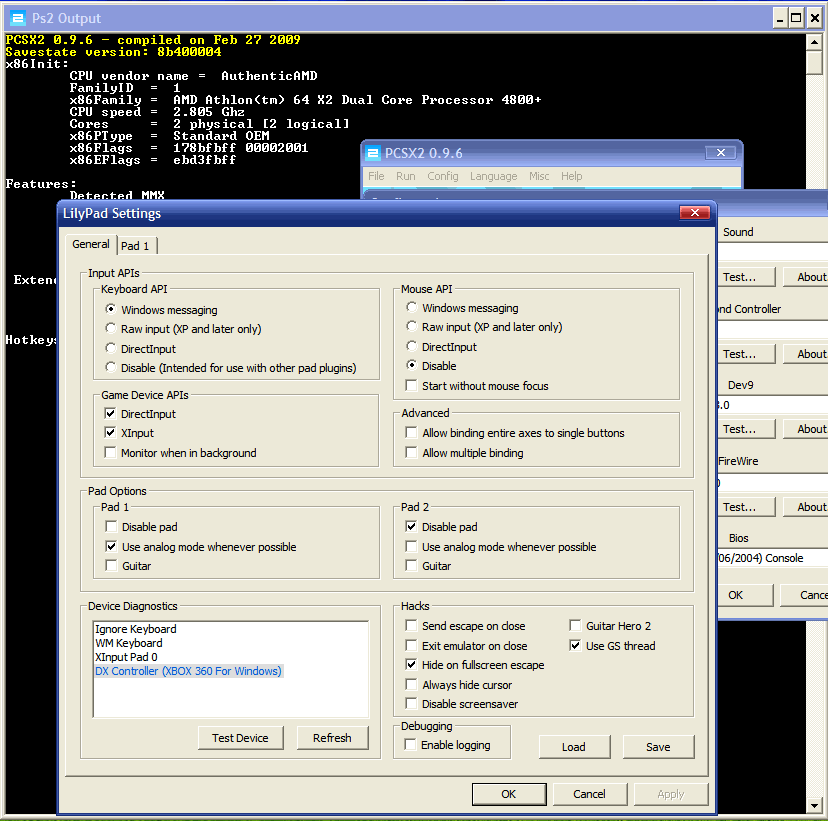Cancel the LilyPad Settings dialog
The height and width of the screenshot is (821, 828).
(589, 794)
